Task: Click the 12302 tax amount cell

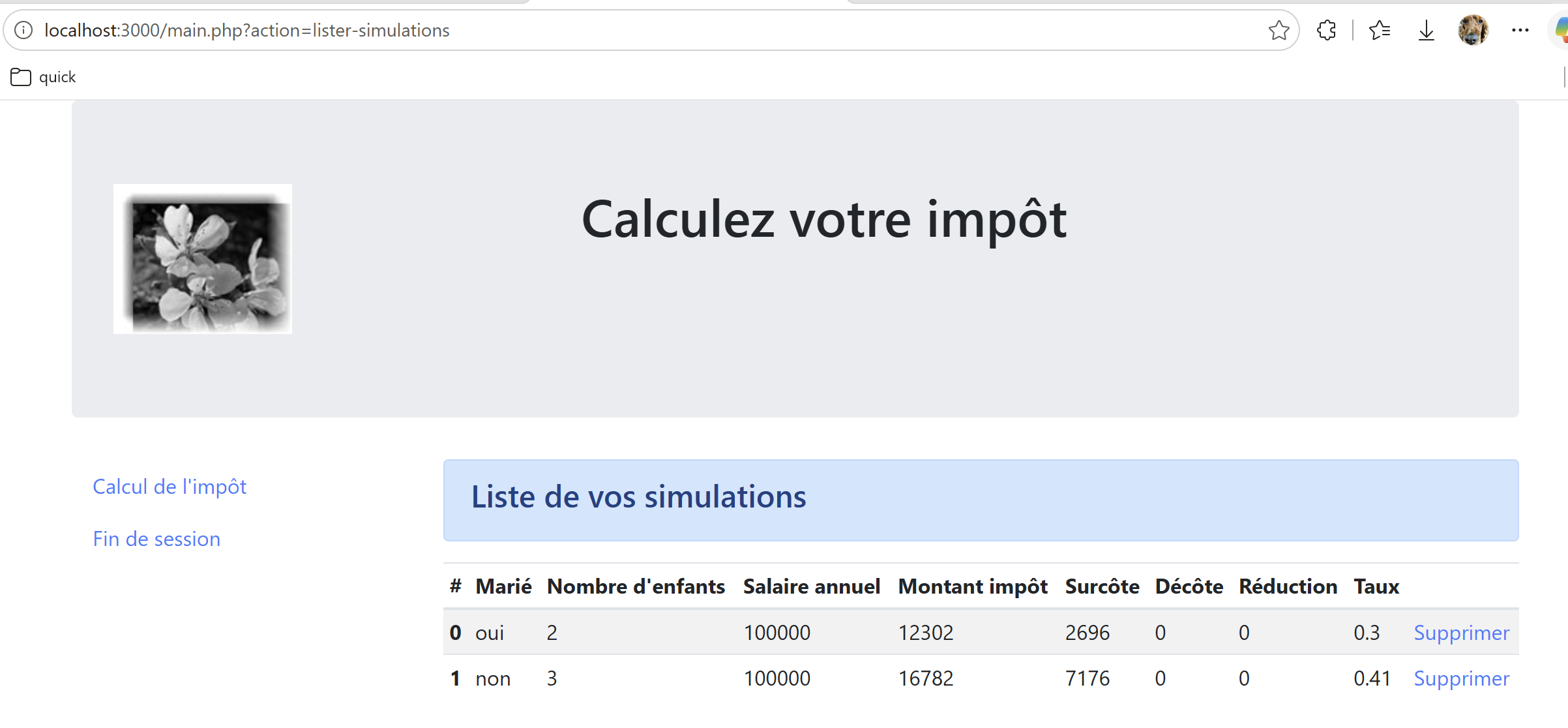Action: pos(926,633)
